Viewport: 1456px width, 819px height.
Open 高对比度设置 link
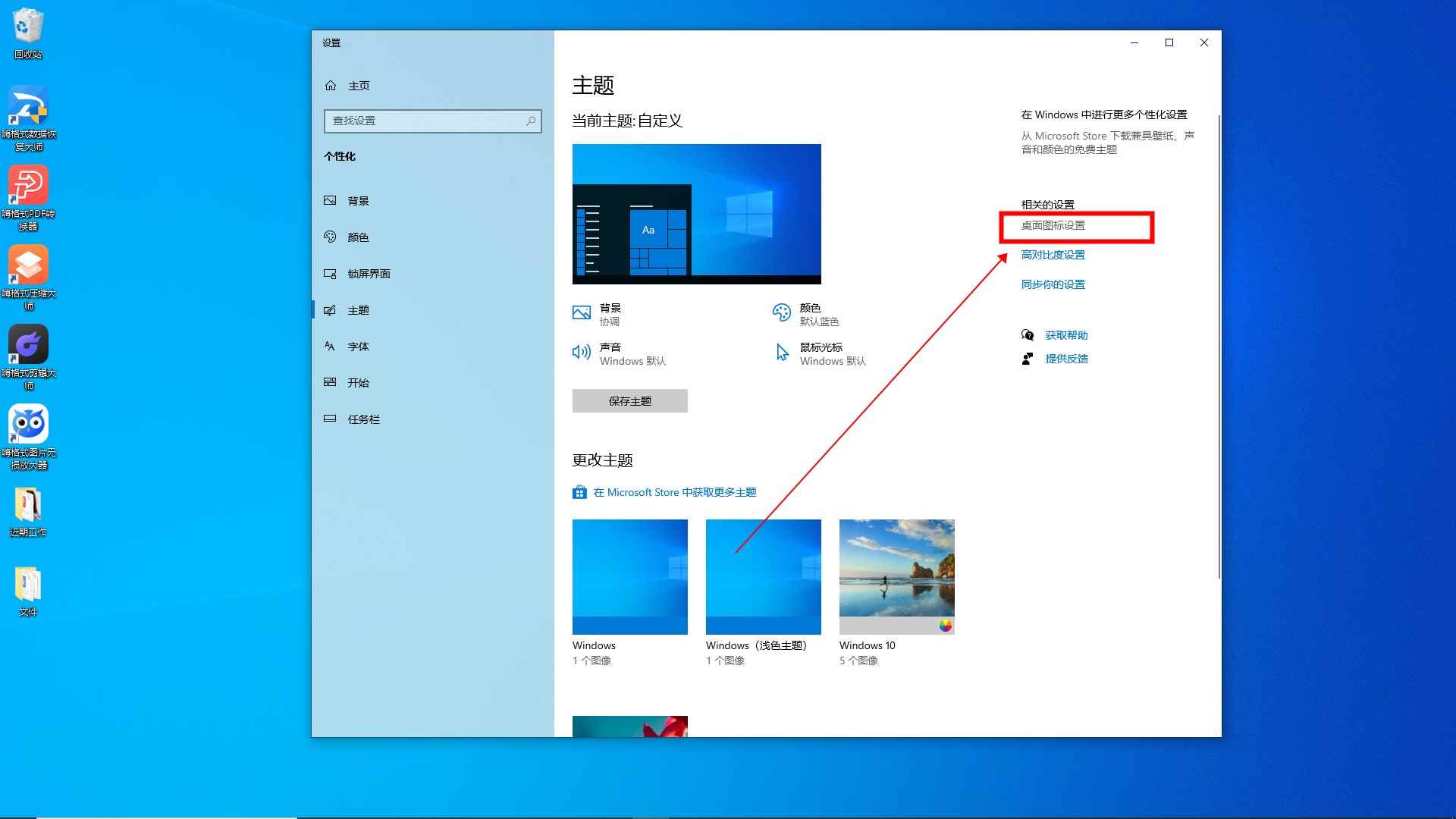(1053, 254)
